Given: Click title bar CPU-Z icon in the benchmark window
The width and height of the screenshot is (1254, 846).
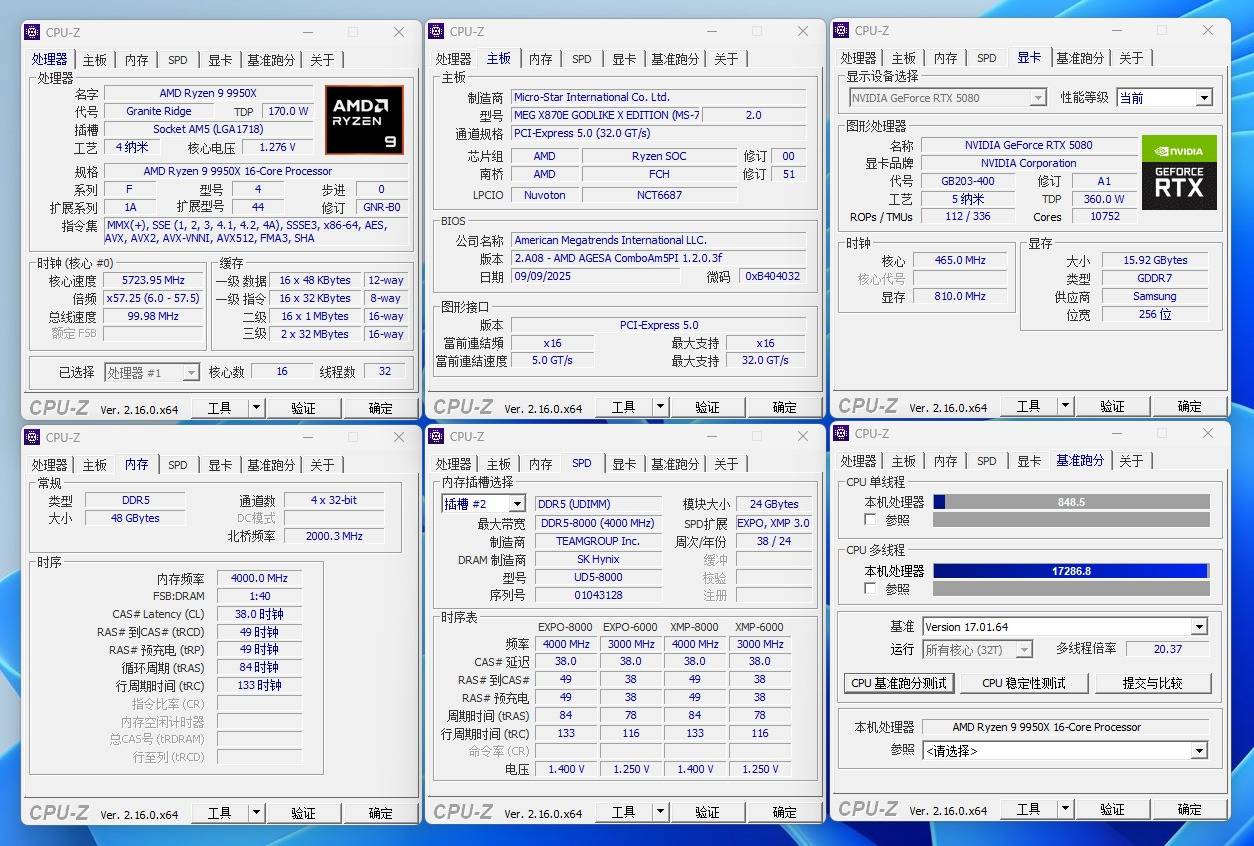Looking at the screenshot, I should 841,433.
